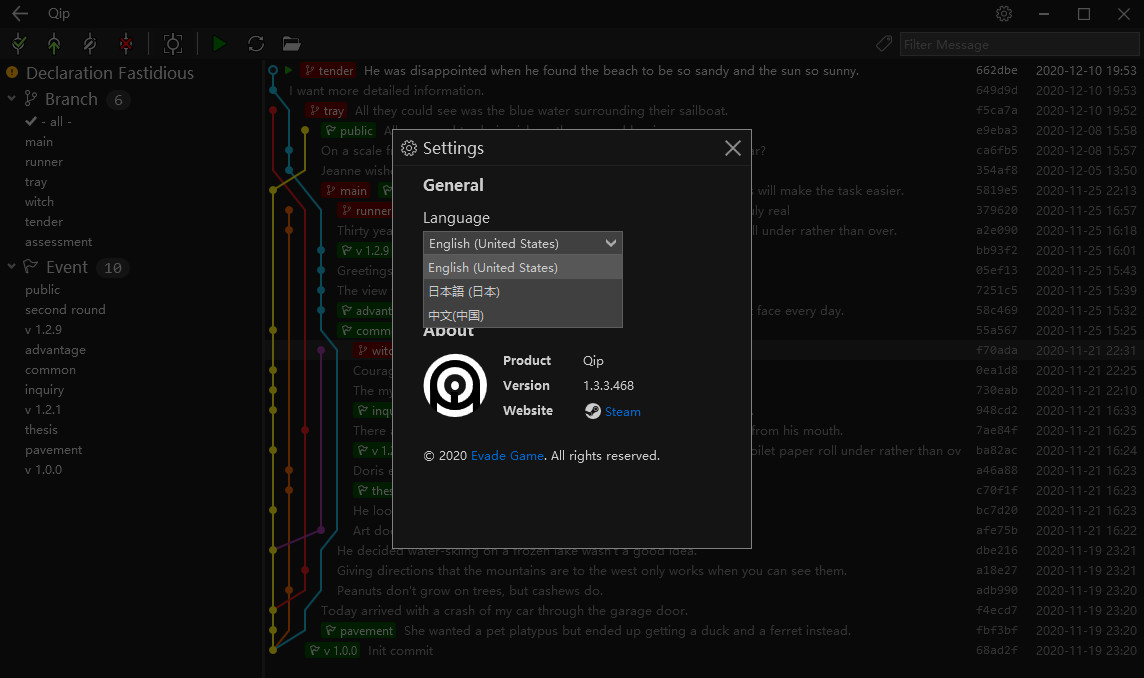Open the Evade Game link

506,454
